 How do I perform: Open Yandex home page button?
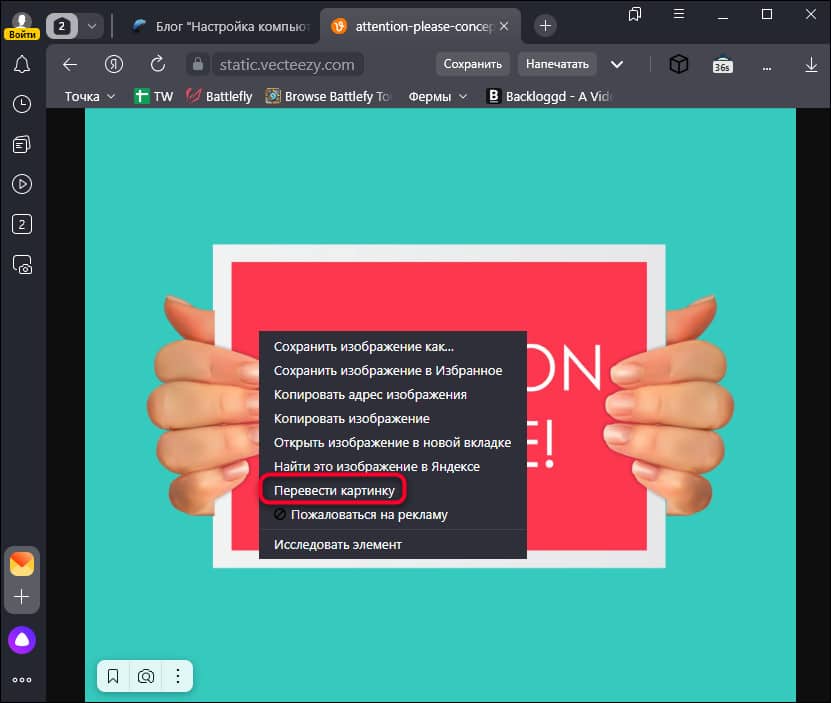(114, 65)
